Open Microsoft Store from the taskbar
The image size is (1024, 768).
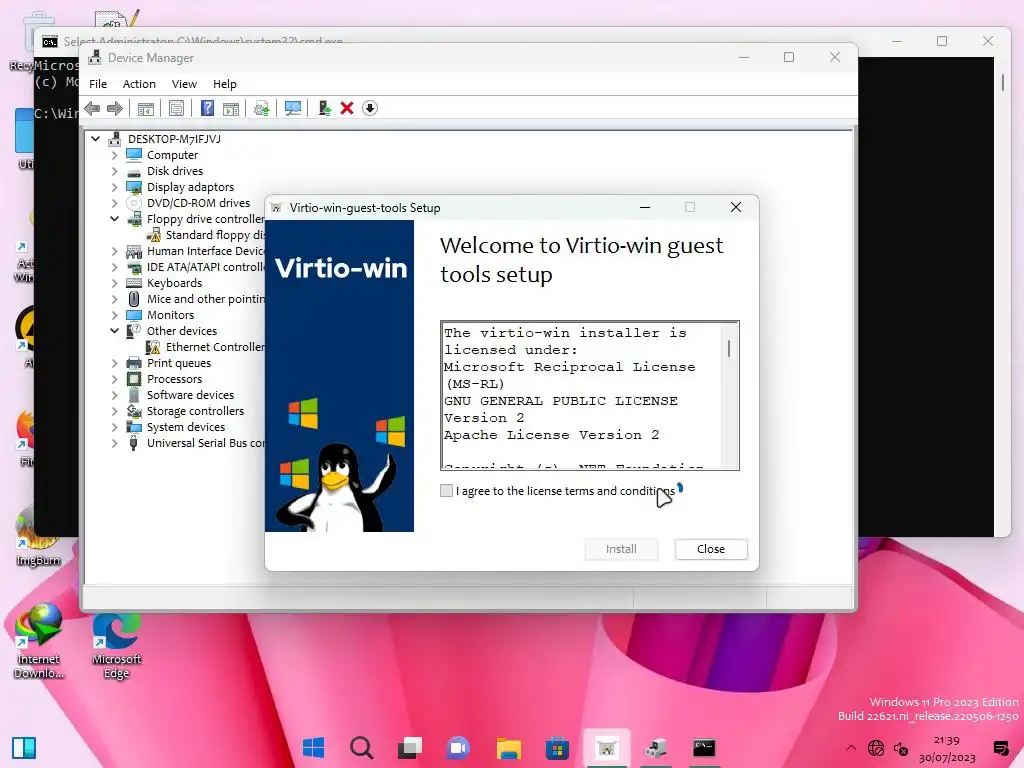(557, 748)
